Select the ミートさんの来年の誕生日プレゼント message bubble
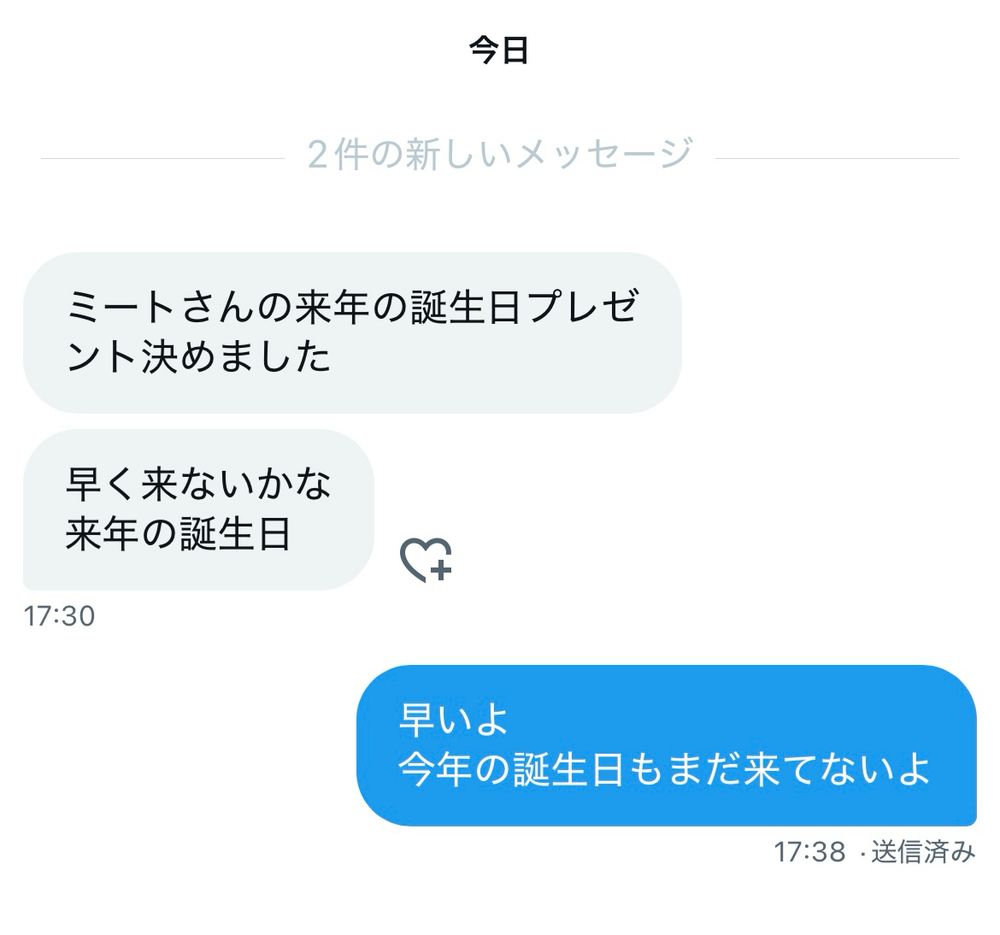Image resolution: width=1000 pixels, height=935 pixels. tap(353, 332)
